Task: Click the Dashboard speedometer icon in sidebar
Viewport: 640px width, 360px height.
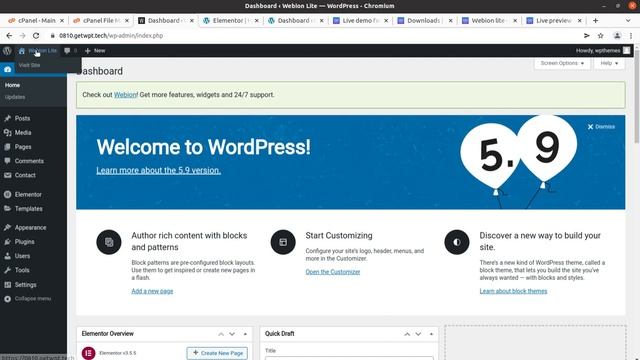Action: pyautogui.click(x=7, y=70)
